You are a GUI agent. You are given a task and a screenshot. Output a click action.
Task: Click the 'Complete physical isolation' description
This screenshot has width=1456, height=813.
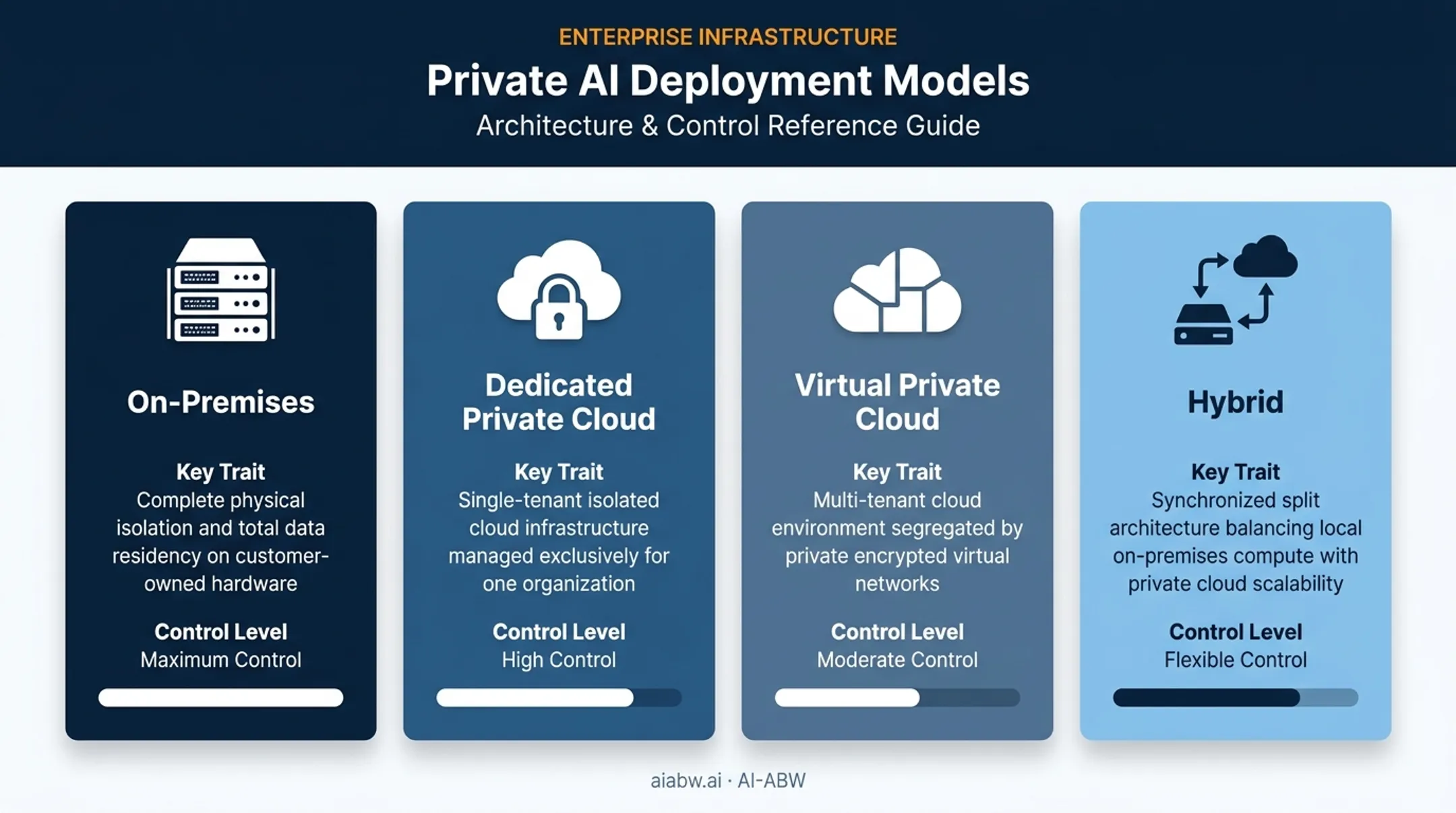220,542
